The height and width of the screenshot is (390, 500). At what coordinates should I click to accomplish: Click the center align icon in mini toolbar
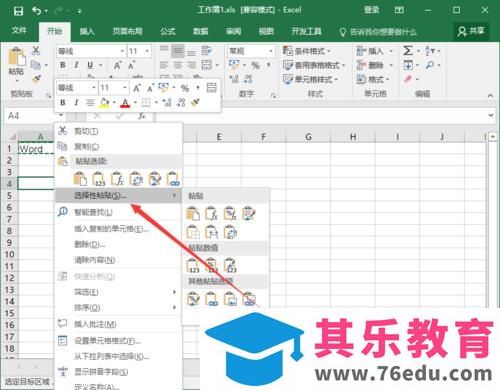coord(90,103)
